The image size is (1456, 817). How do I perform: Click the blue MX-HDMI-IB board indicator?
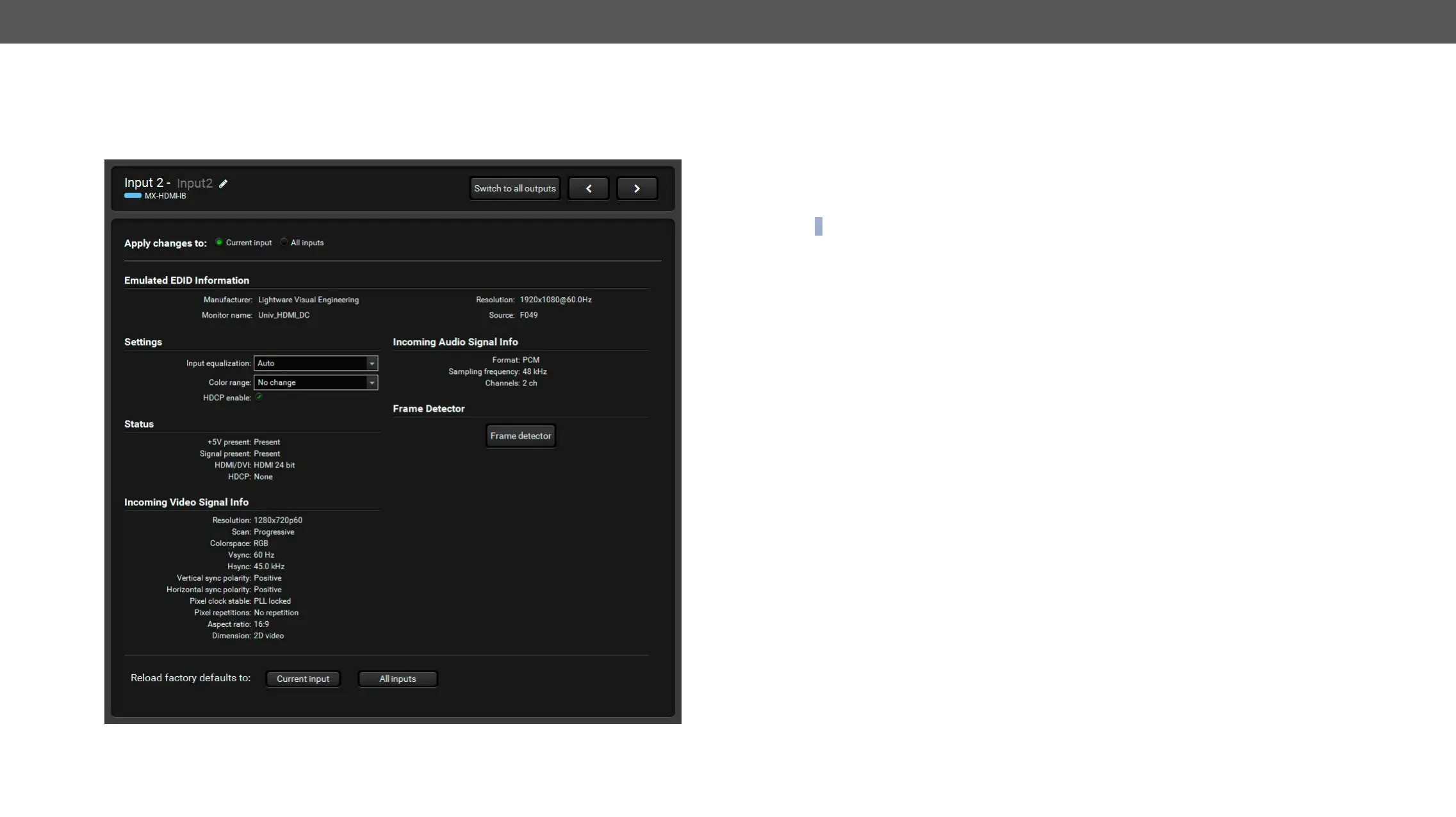[133, 196]
